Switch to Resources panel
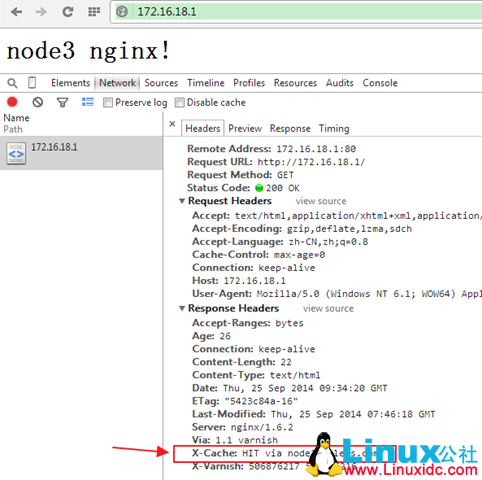 click(x=295, y=83)
